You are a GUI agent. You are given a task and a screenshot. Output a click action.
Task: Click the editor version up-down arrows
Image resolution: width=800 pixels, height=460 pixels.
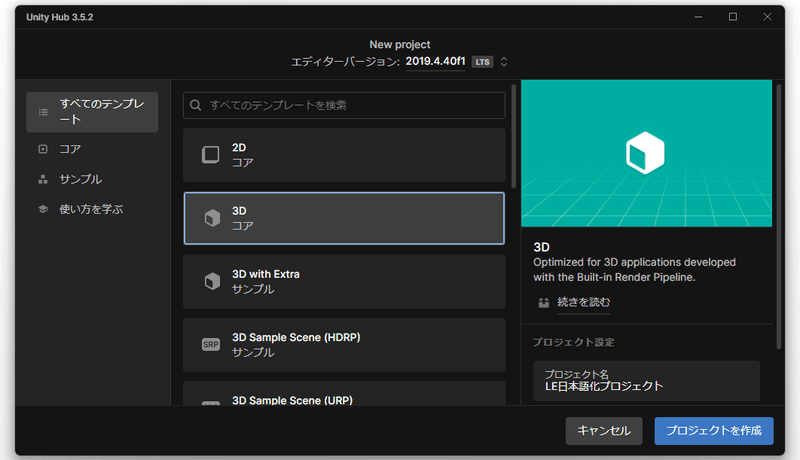504,62
